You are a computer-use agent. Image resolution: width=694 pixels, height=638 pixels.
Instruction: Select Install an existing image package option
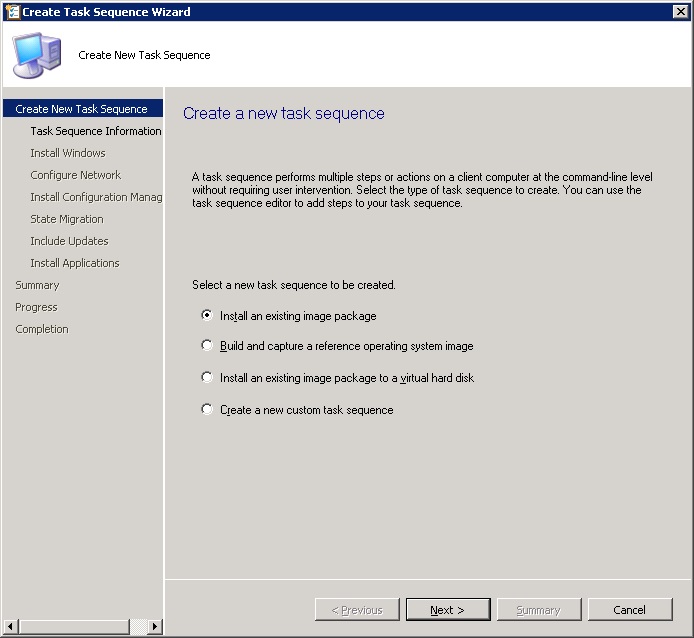(208, 316)
